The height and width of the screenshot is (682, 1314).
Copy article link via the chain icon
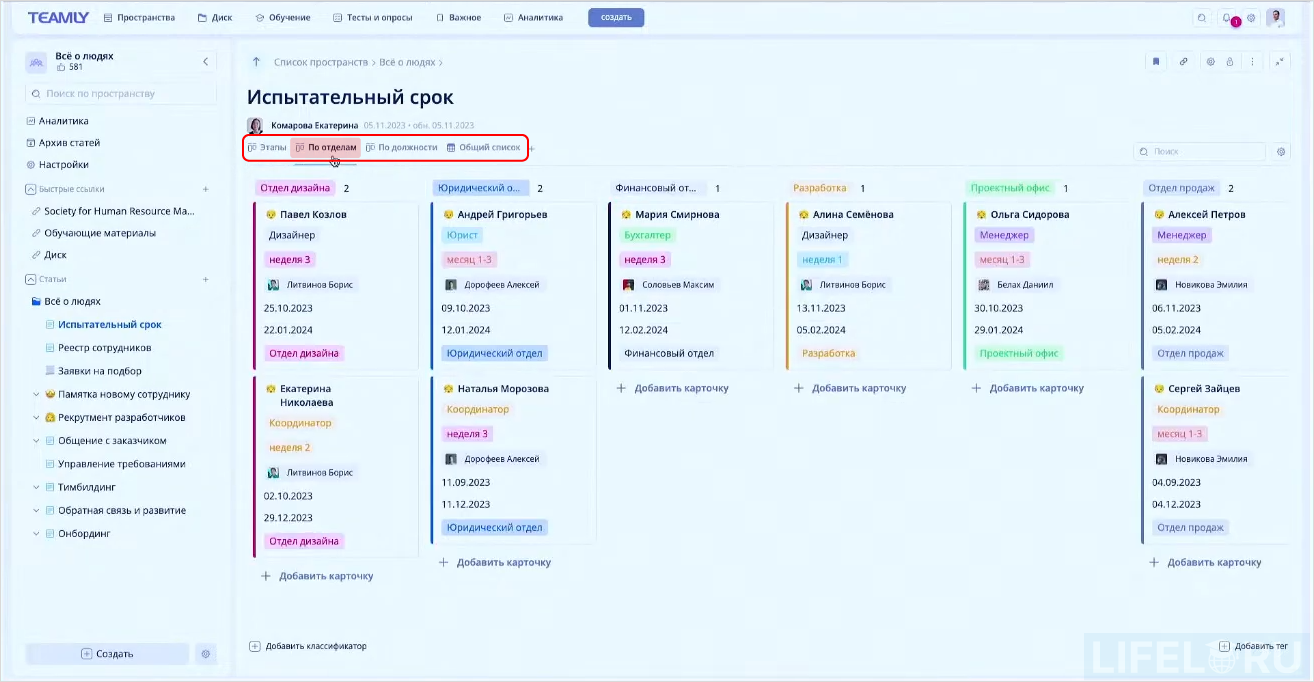tap(1184, 61)
